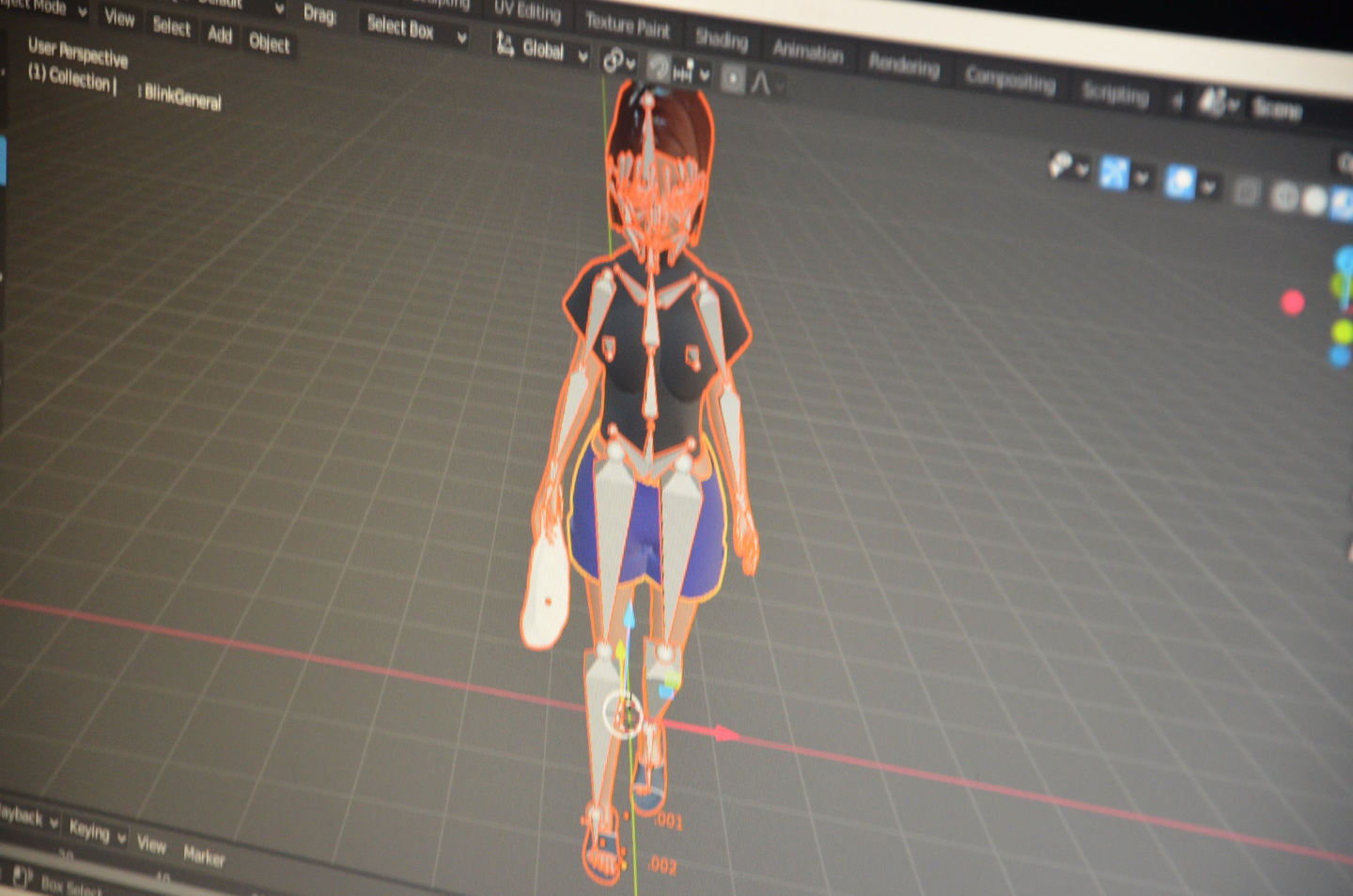Open the timeline View menu
The width and height of the screenshot is (1353, 896).
[151, 843]
